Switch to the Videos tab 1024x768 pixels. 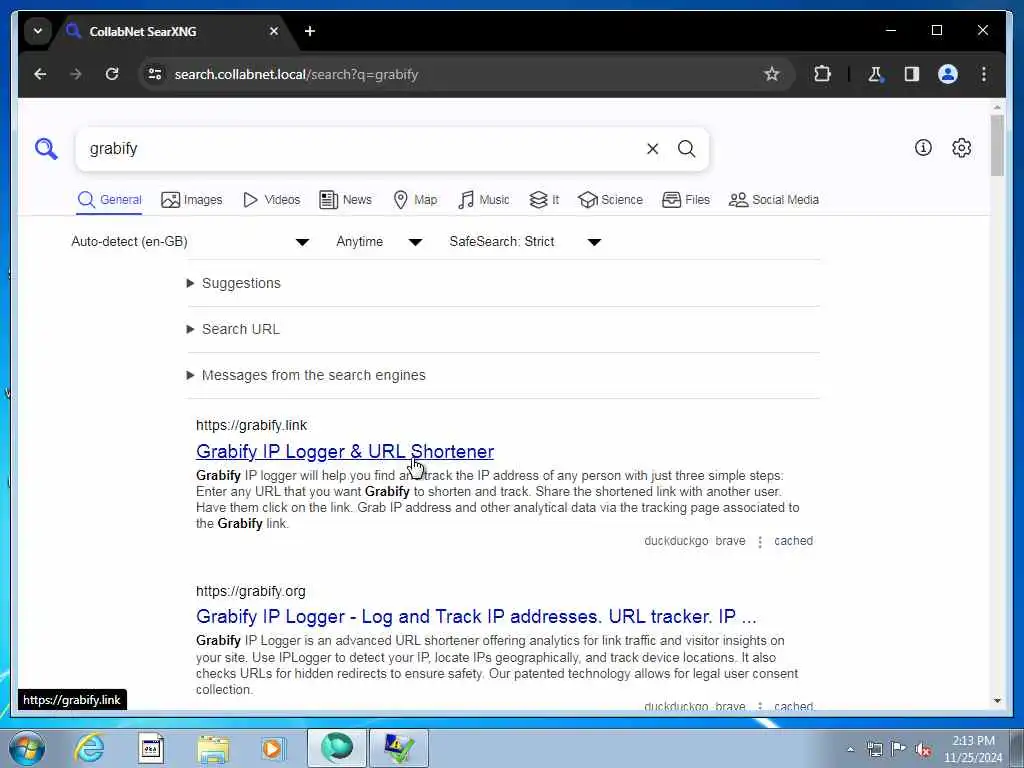(x=271, y=200)
